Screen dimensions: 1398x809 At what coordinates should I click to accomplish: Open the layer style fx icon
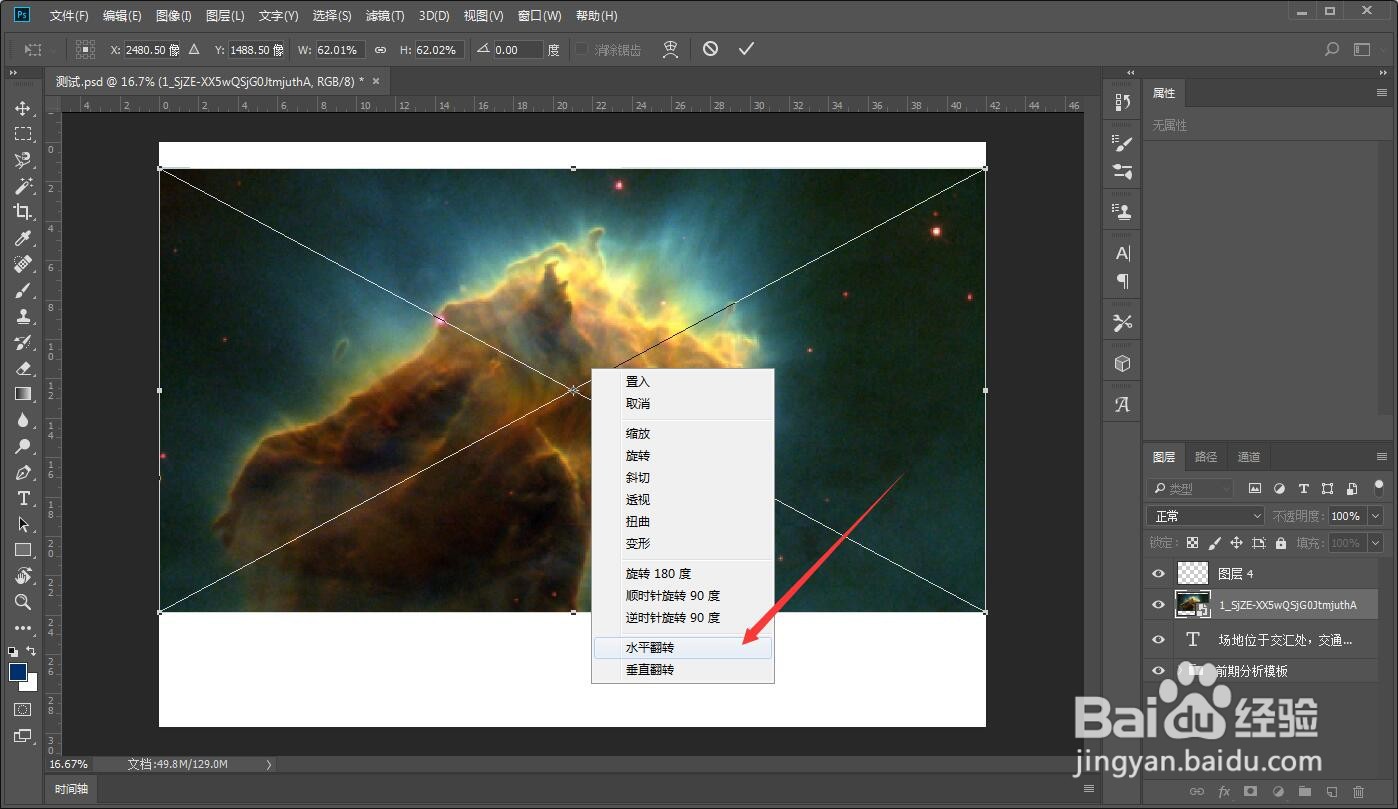[x=1224, y=791]
